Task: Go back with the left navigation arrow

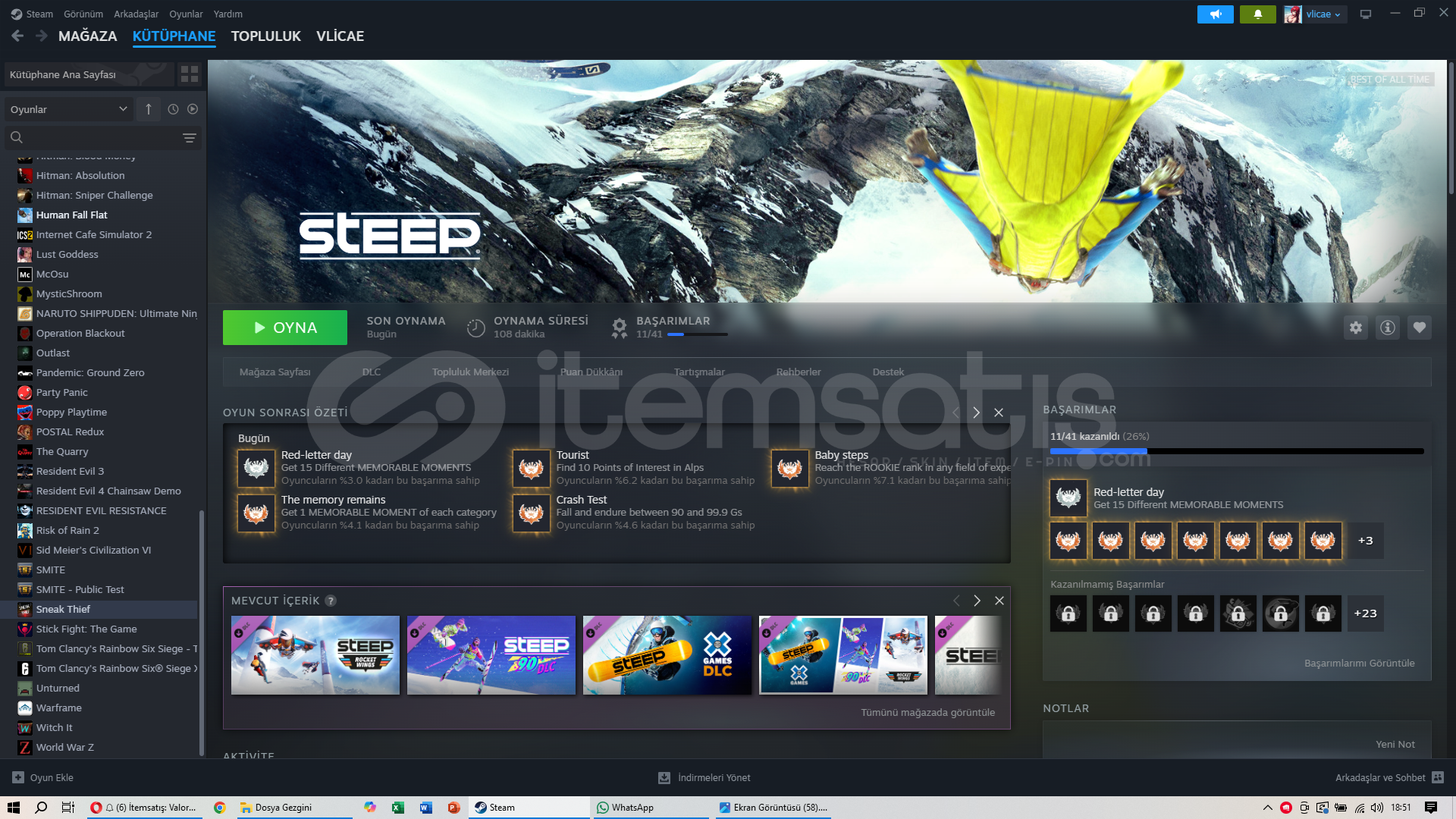Action: (x=17, y=36)
